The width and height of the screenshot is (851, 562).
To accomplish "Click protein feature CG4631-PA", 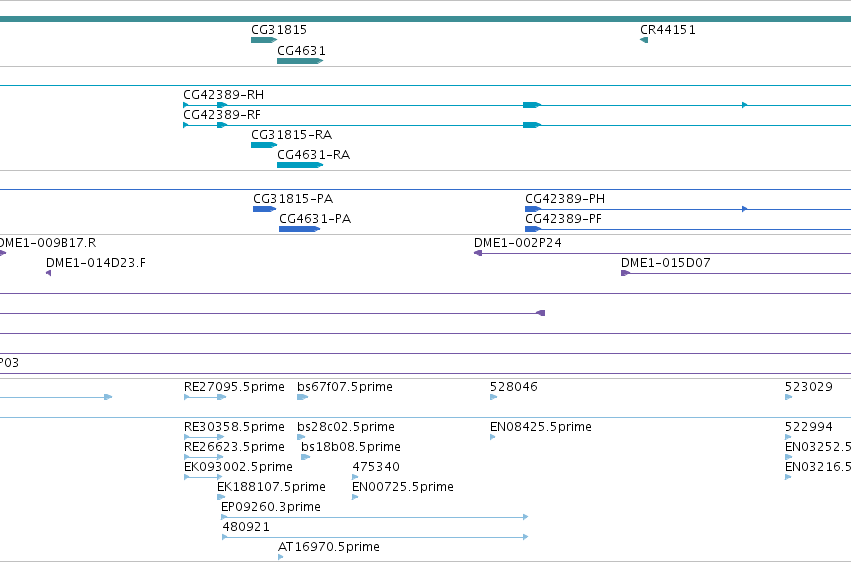I will pos(315,219).
